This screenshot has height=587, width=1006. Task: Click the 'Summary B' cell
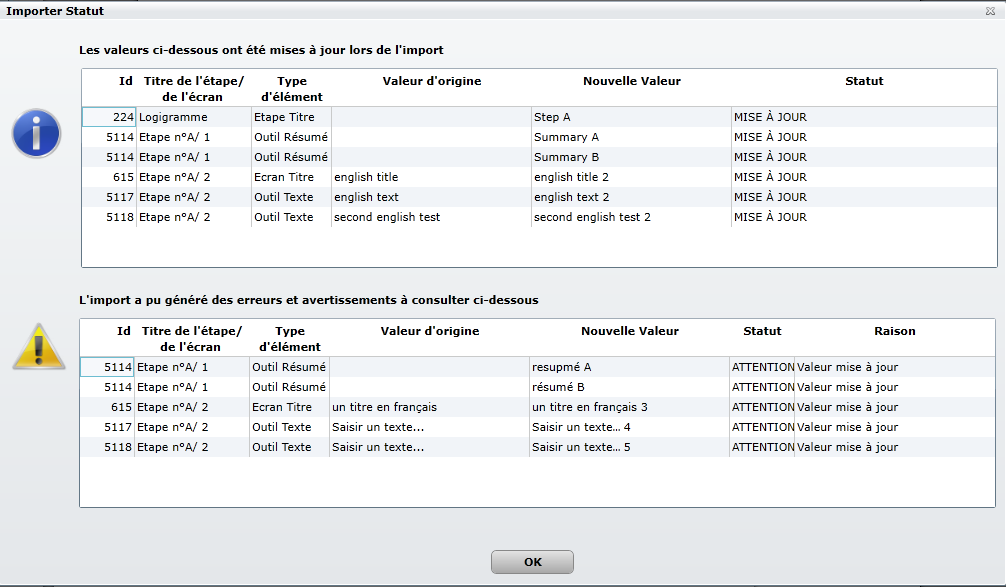631,157
